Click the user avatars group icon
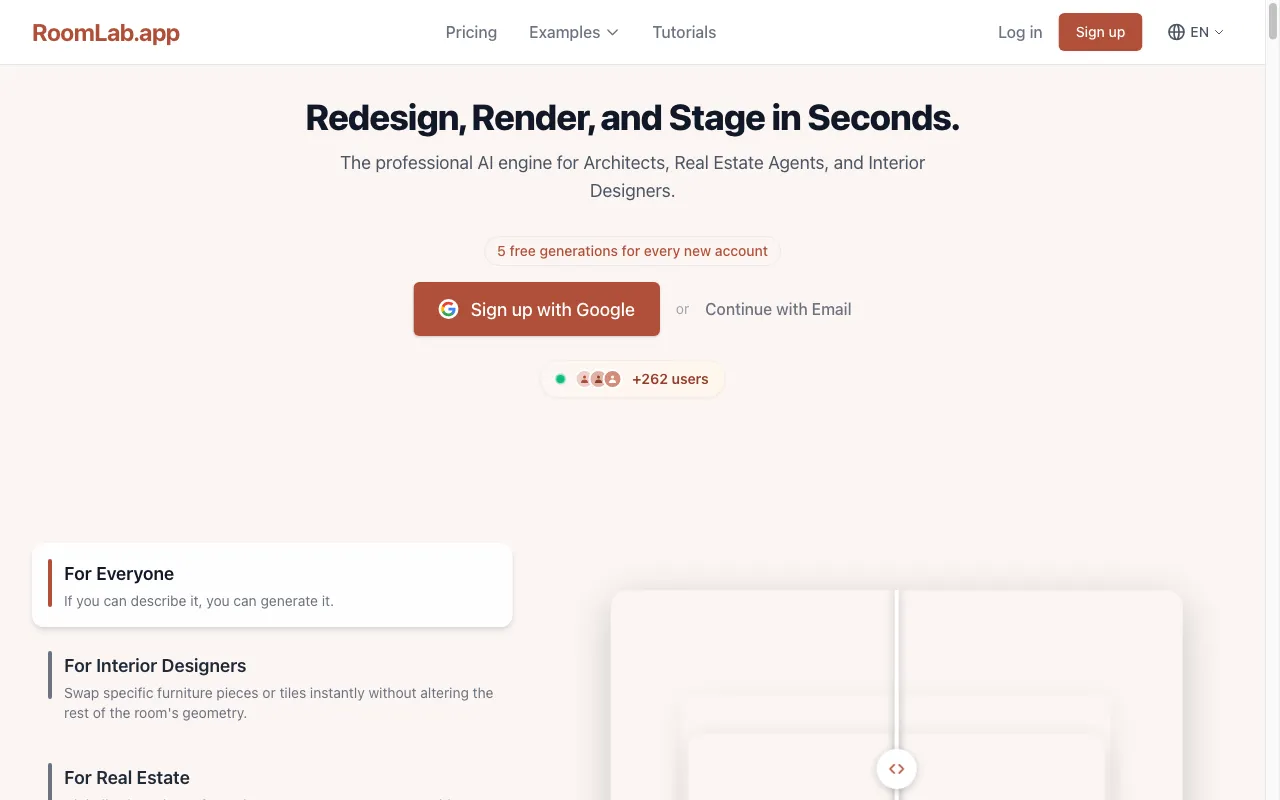This screenshot has width=1280, height=800. (x=598, y=379)
